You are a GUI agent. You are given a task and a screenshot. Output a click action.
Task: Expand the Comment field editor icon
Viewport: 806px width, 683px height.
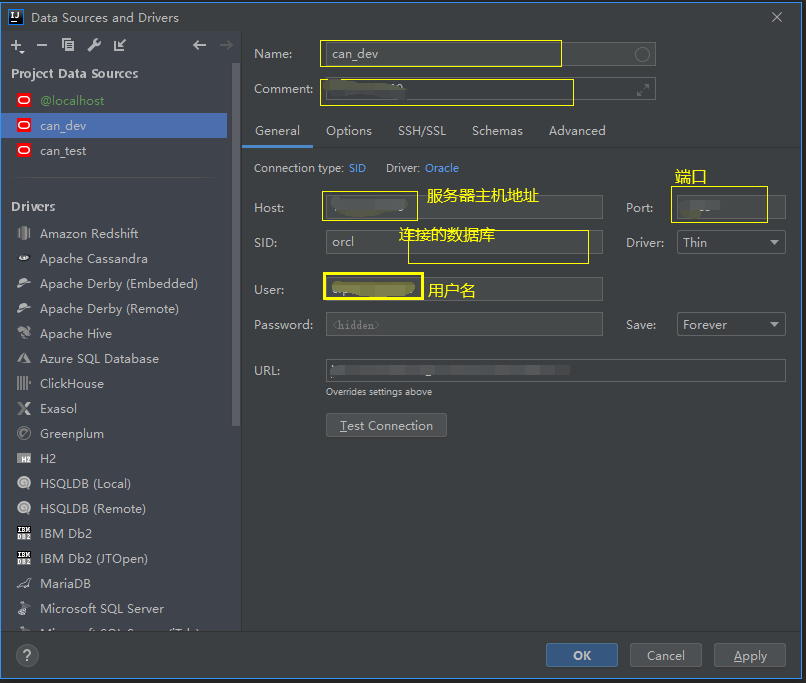click(x=643, y=90)
